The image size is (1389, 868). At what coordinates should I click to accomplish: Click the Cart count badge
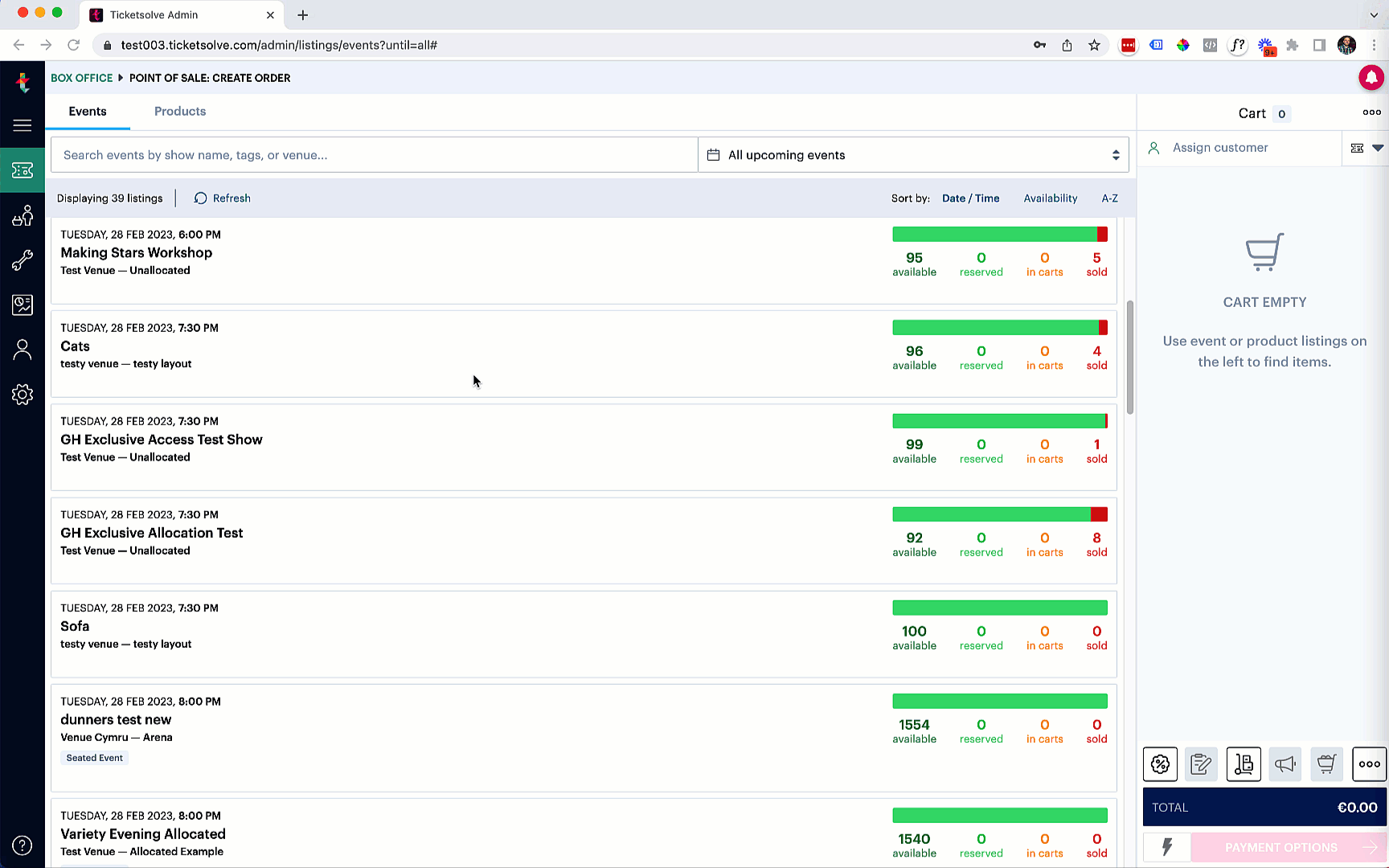[x=1282, y=113]
